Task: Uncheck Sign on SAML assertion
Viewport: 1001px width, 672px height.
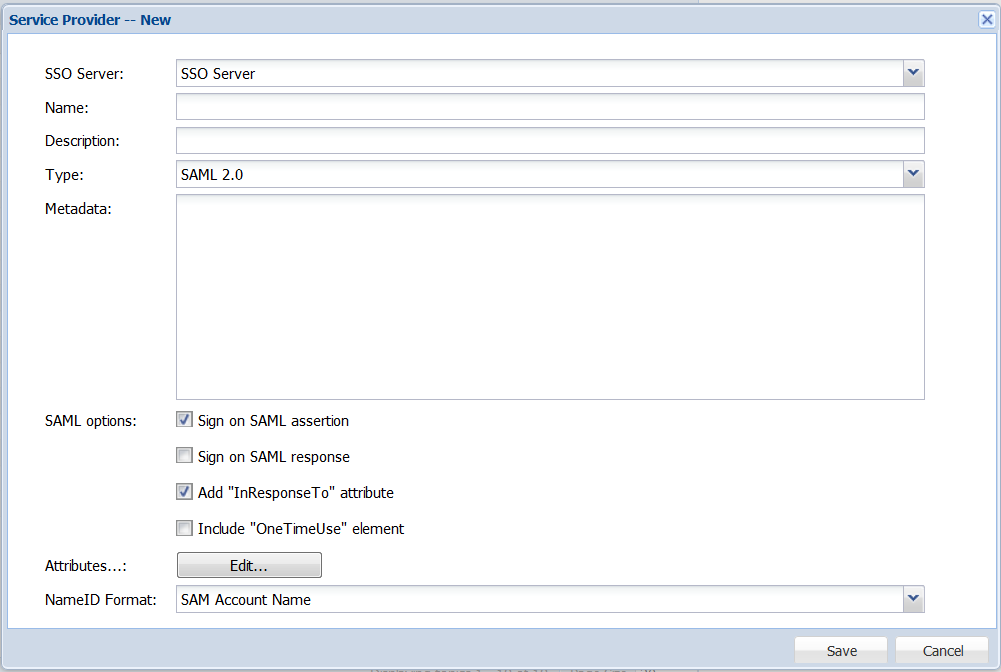Action: pyautogui.click(x=184, y=420)
